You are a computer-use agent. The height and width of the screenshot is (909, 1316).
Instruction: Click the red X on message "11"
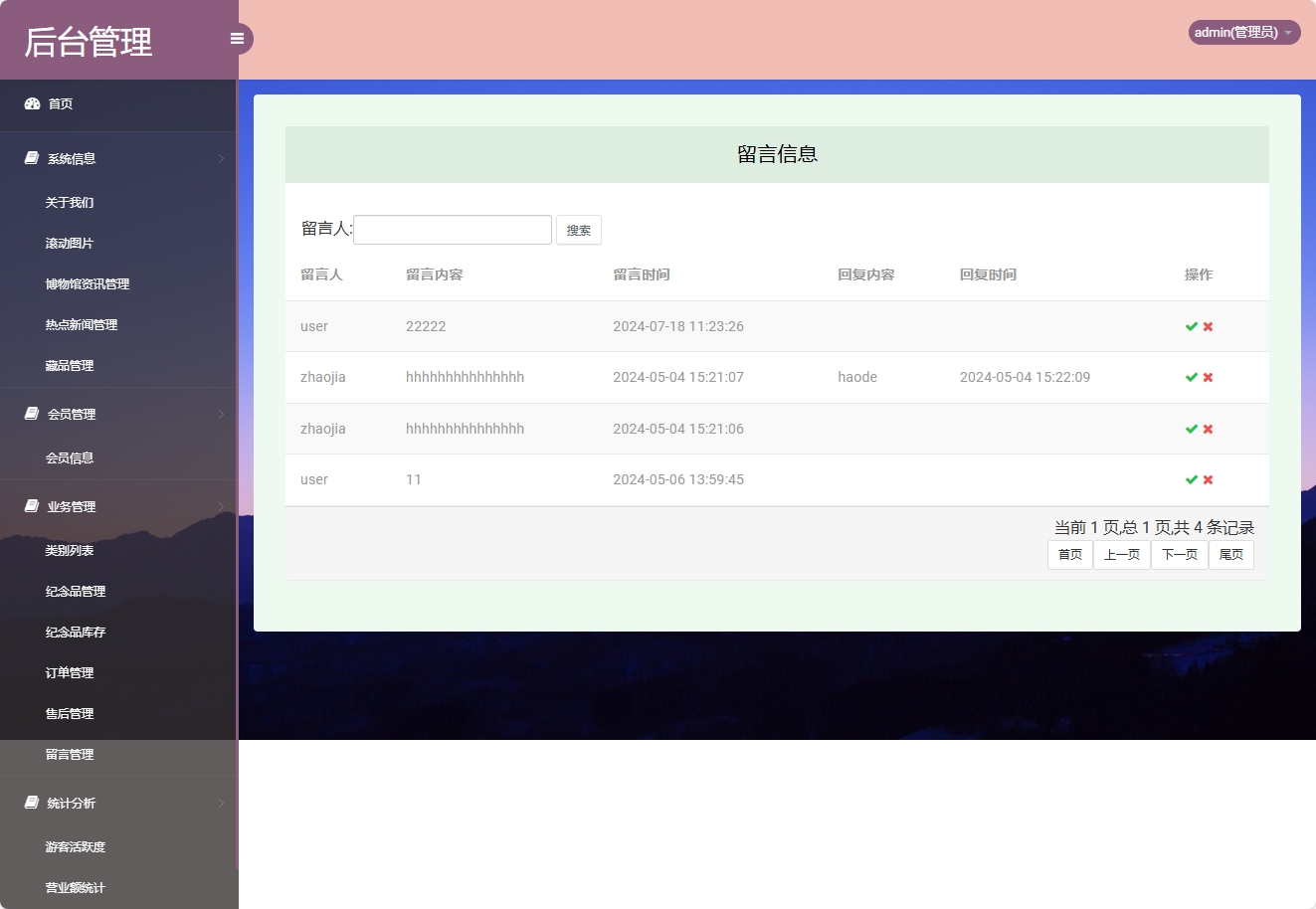point(1207,479)
